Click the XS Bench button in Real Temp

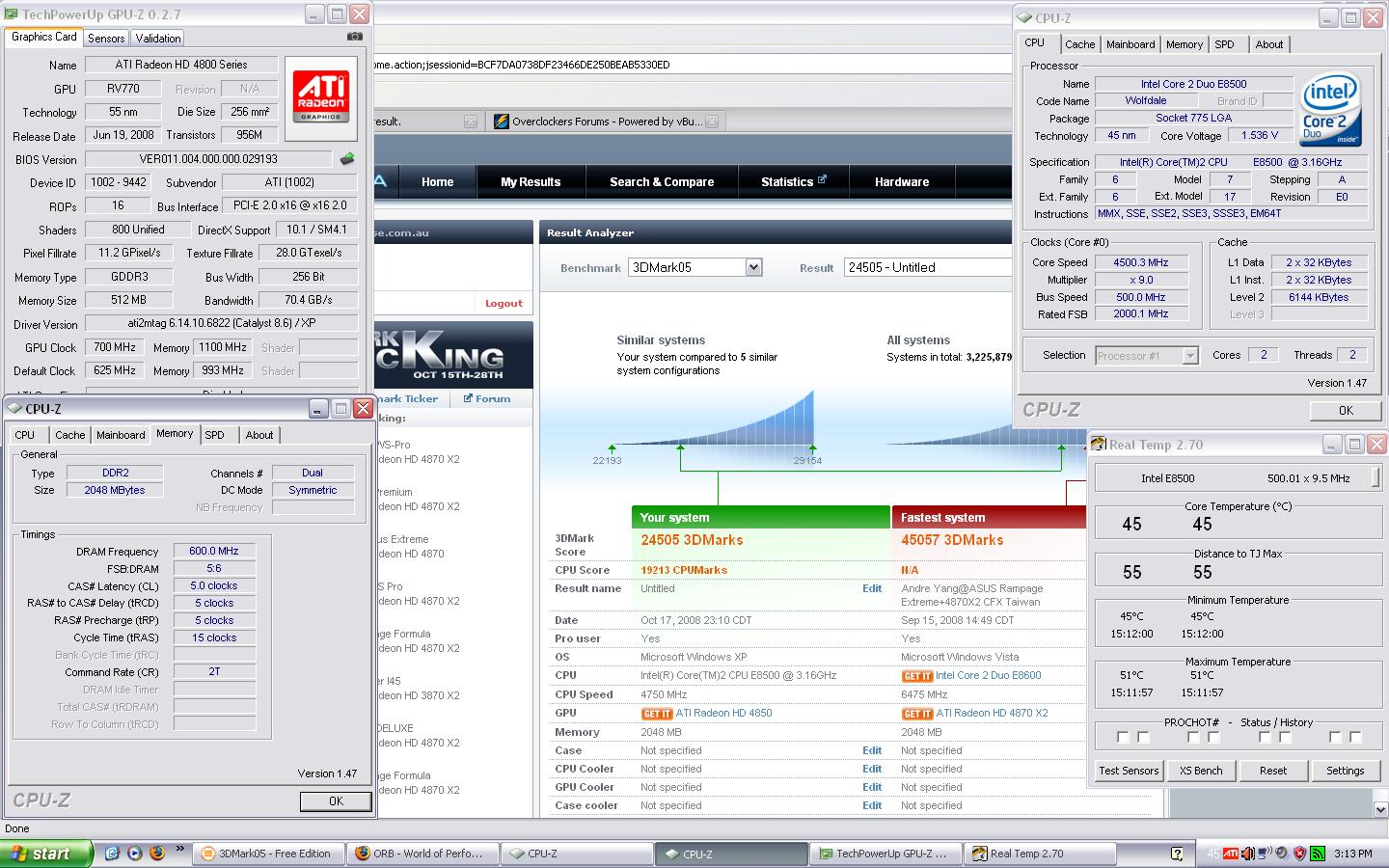(x=1201, y=771)
